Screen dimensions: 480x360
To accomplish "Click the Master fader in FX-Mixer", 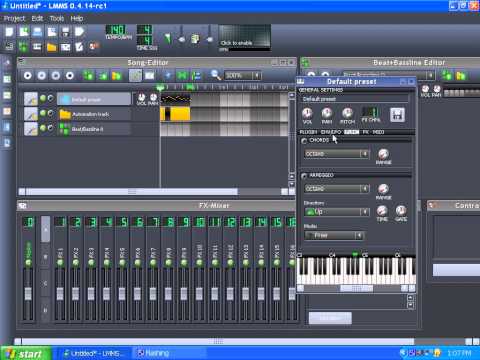I will [28, 293].
